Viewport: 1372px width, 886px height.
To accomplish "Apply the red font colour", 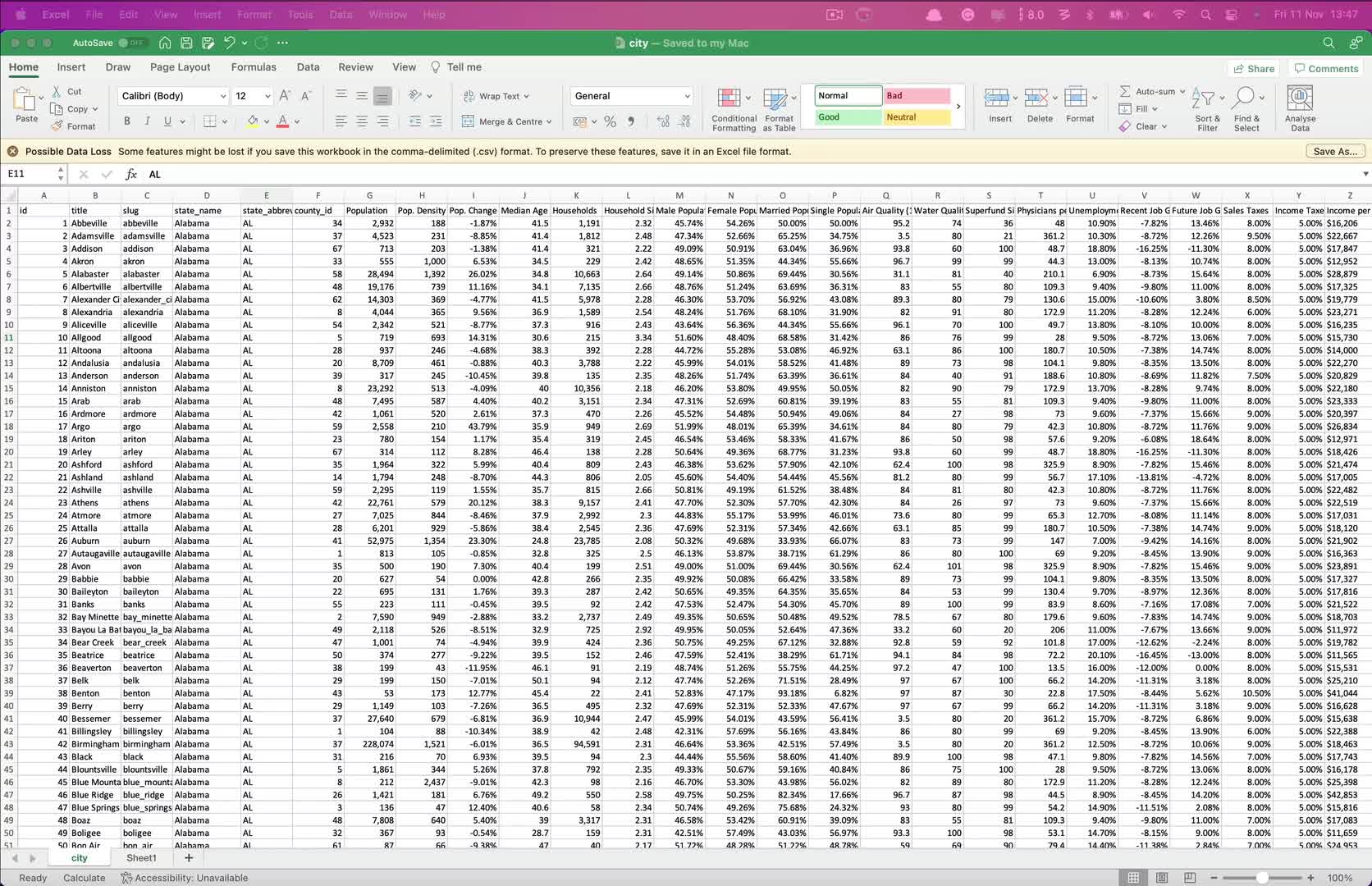I will (283, 121).
